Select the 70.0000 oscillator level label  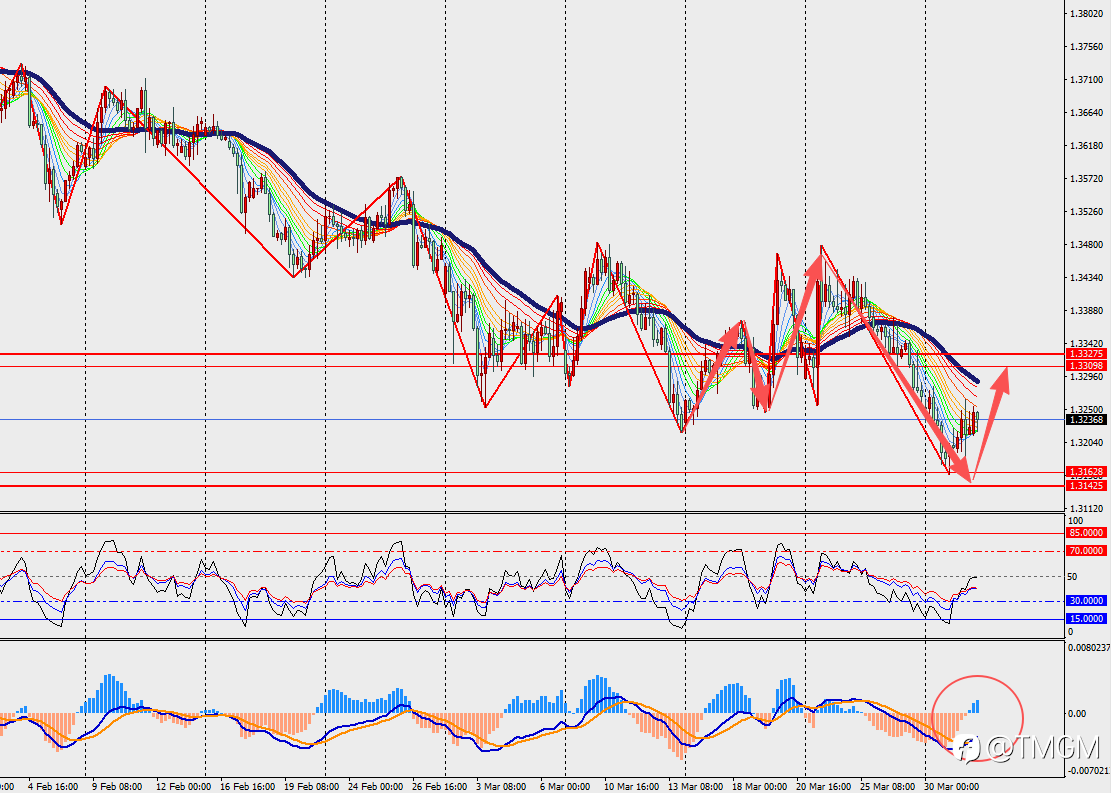point(1086,550)
